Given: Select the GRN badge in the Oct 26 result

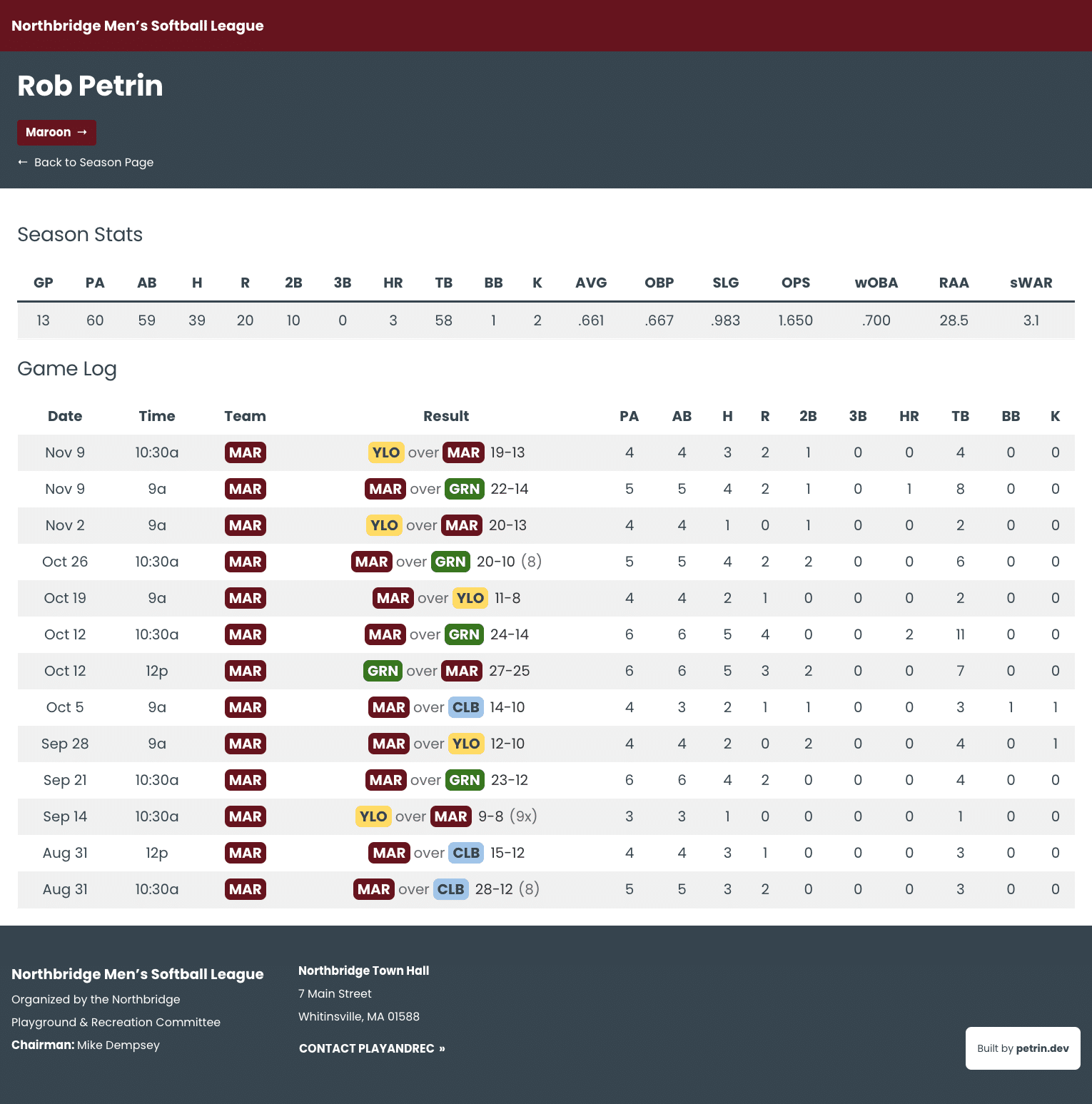Looking at the screenshot, I should point(450,562).
